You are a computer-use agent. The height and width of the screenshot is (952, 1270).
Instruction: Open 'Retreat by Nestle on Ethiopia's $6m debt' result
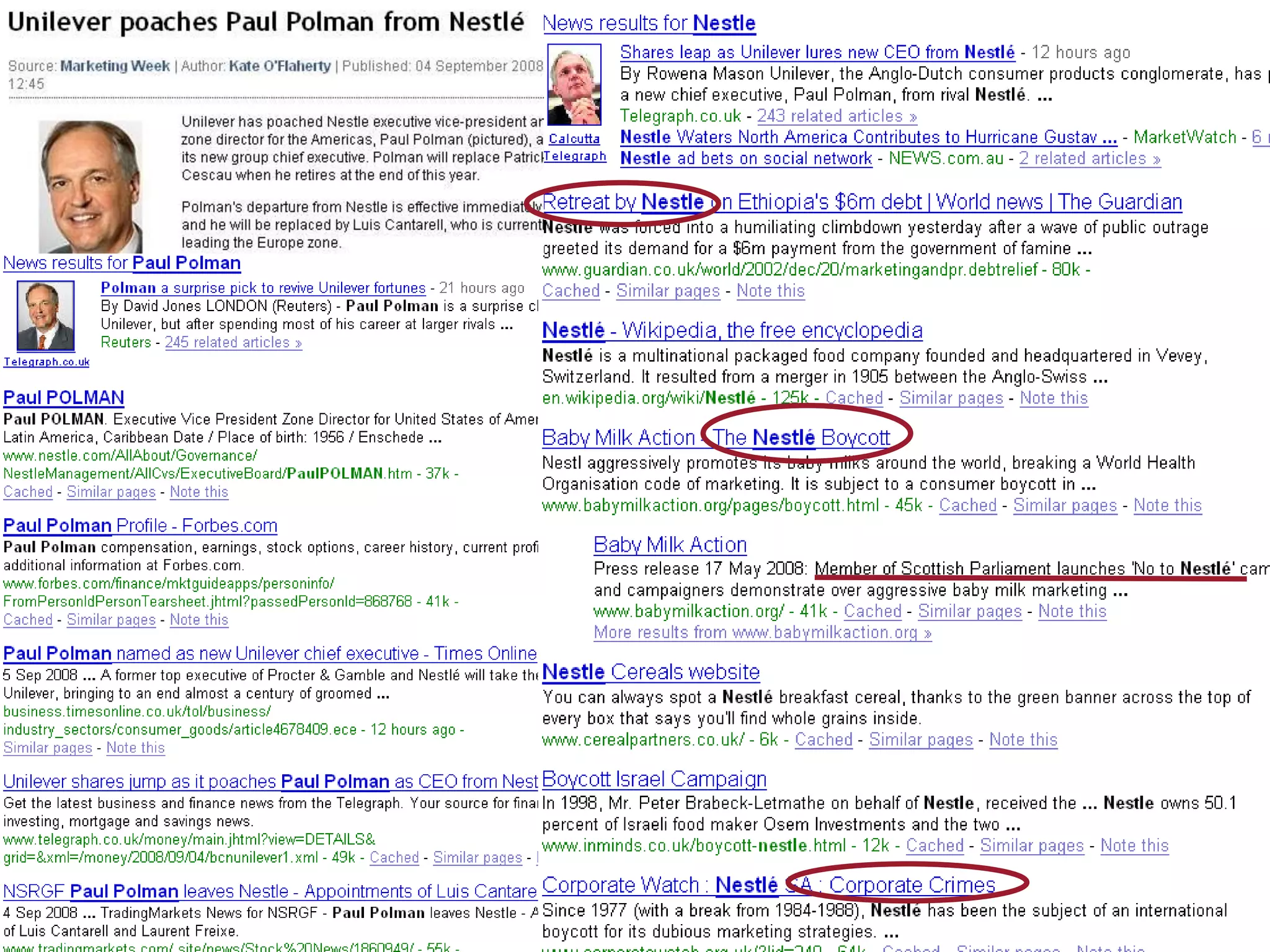click(861, 202)
